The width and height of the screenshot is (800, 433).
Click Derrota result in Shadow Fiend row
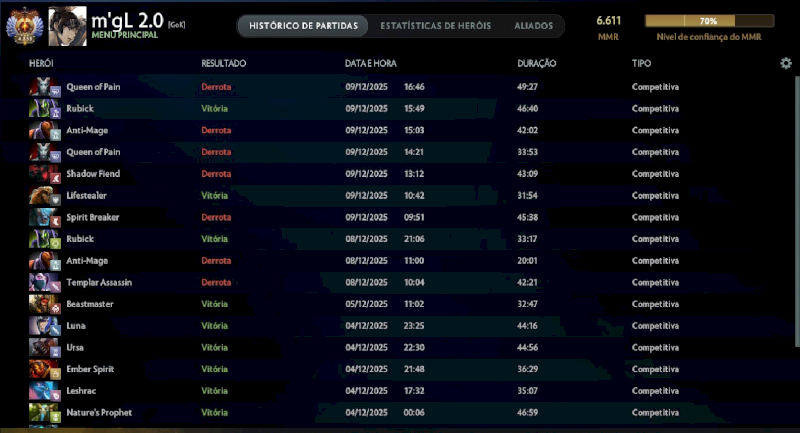pos(216,174)
